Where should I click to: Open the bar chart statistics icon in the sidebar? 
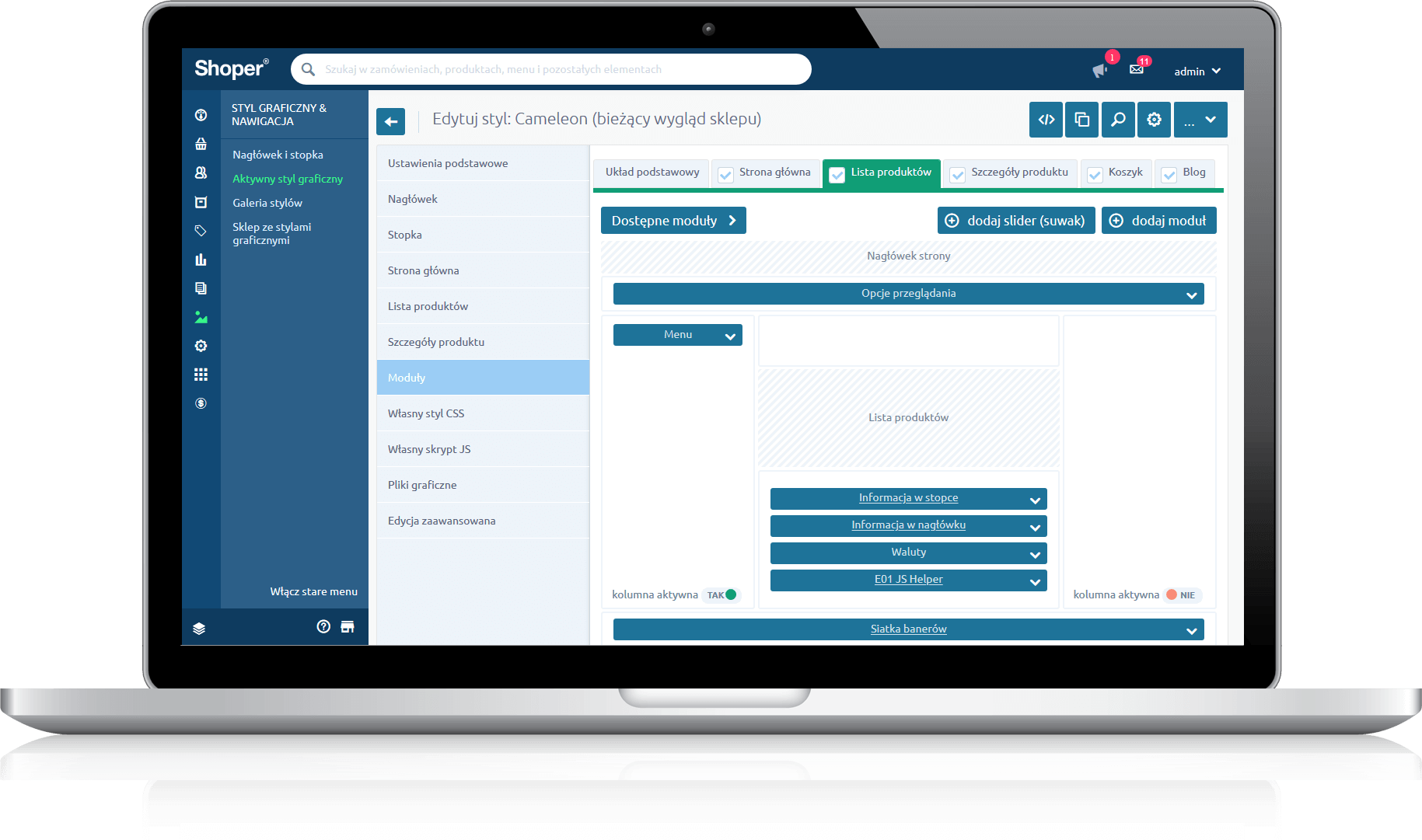(201, 260)
